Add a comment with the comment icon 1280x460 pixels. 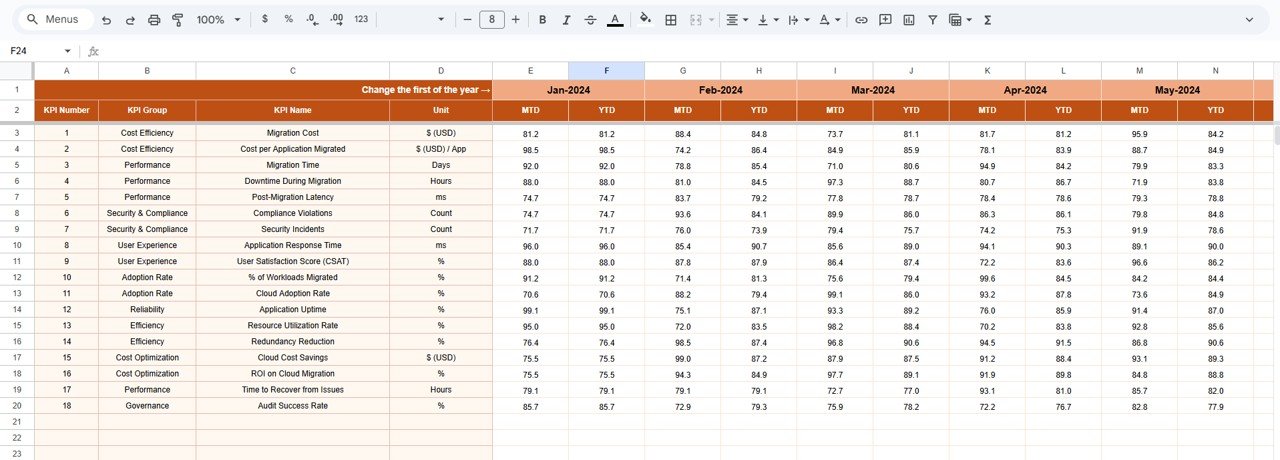point(885,20)
